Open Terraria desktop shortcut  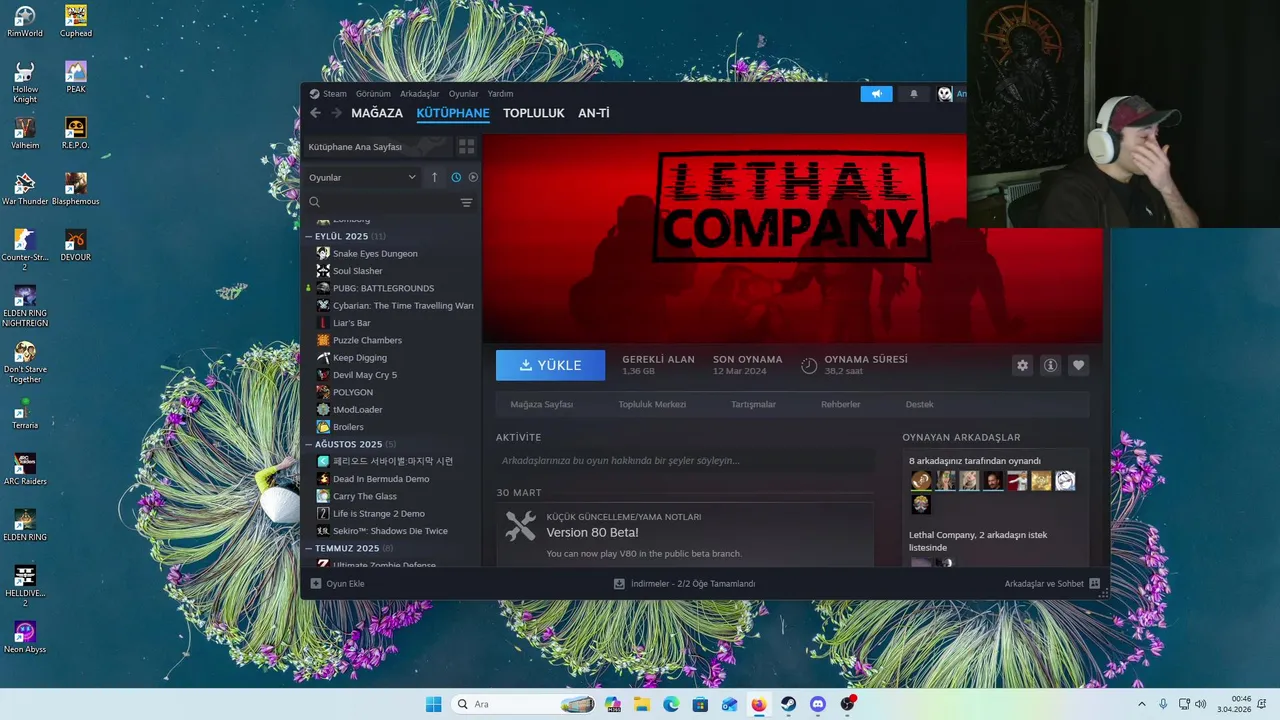(25, 413)
